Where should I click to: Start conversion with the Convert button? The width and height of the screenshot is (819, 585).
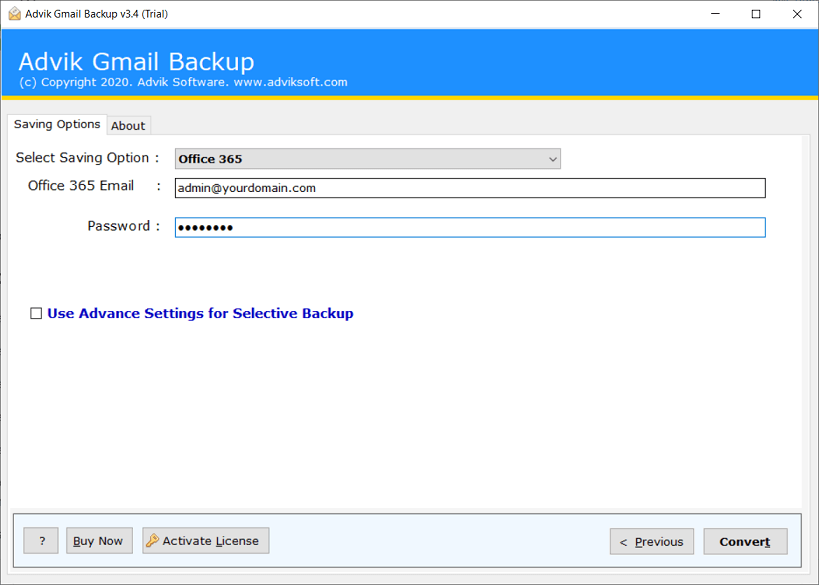tap(745, 542)
